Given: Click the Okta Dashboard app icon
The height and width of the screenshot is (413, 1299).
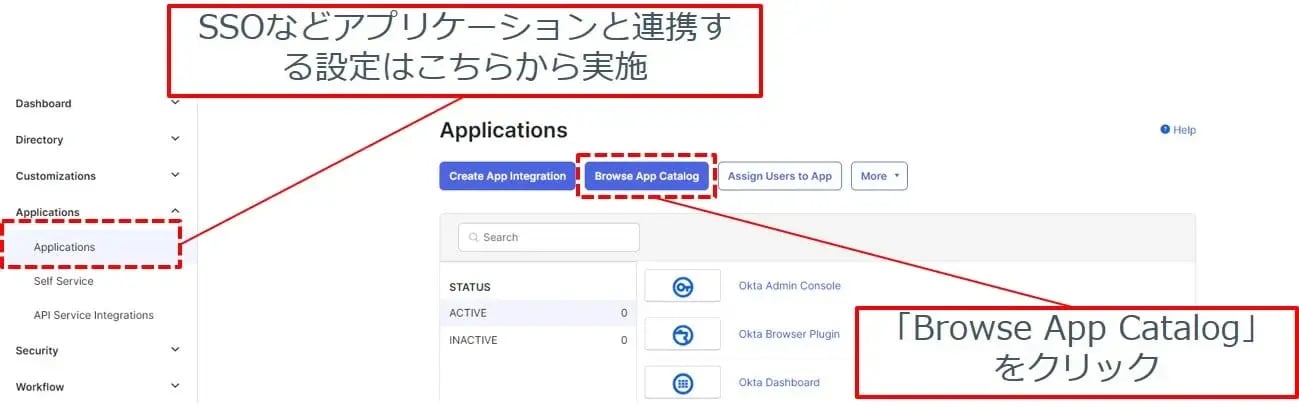Looking at the screenshot, I should point(682,382).
